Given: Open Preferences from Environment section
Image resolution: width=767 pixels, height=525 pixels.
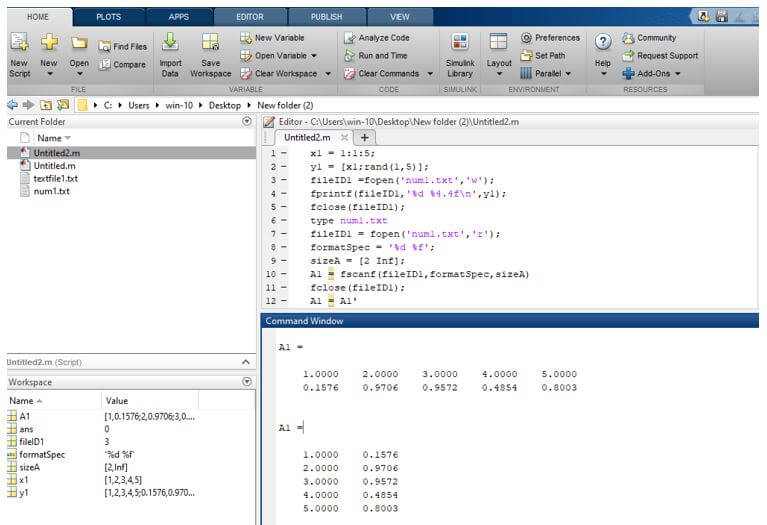Looking at the screenshot, I should (x=550, y=38).
